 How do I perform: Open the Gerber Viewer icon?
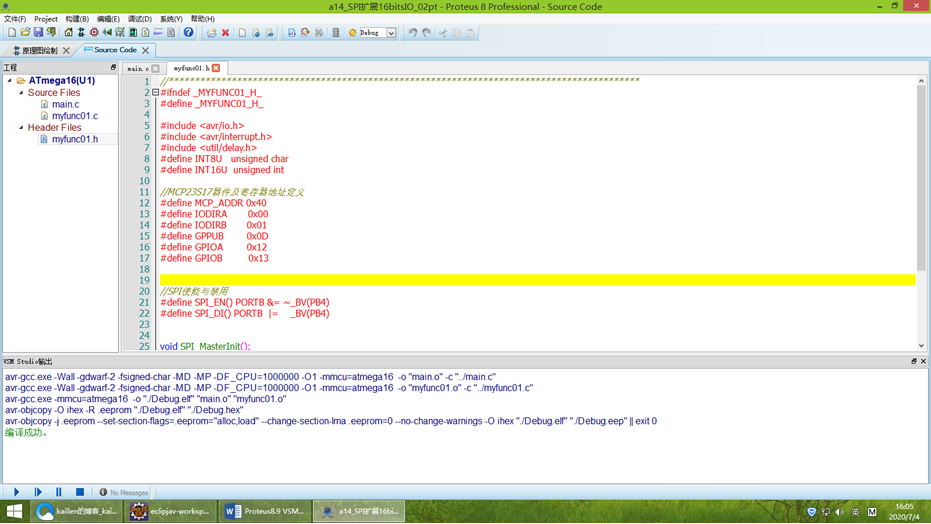click(120, 33)
